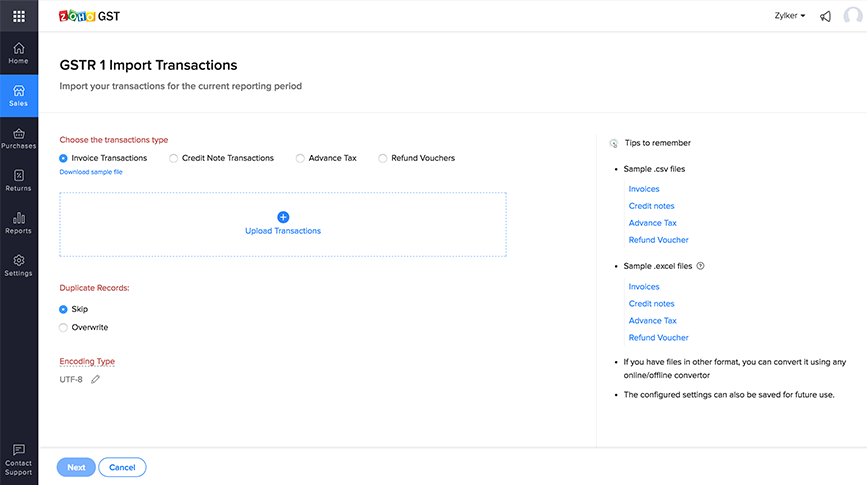Viewport: 867px width, 485px height.
Task: Click the pencil icon beside UTF-8
Action: [x=96, y=380]
